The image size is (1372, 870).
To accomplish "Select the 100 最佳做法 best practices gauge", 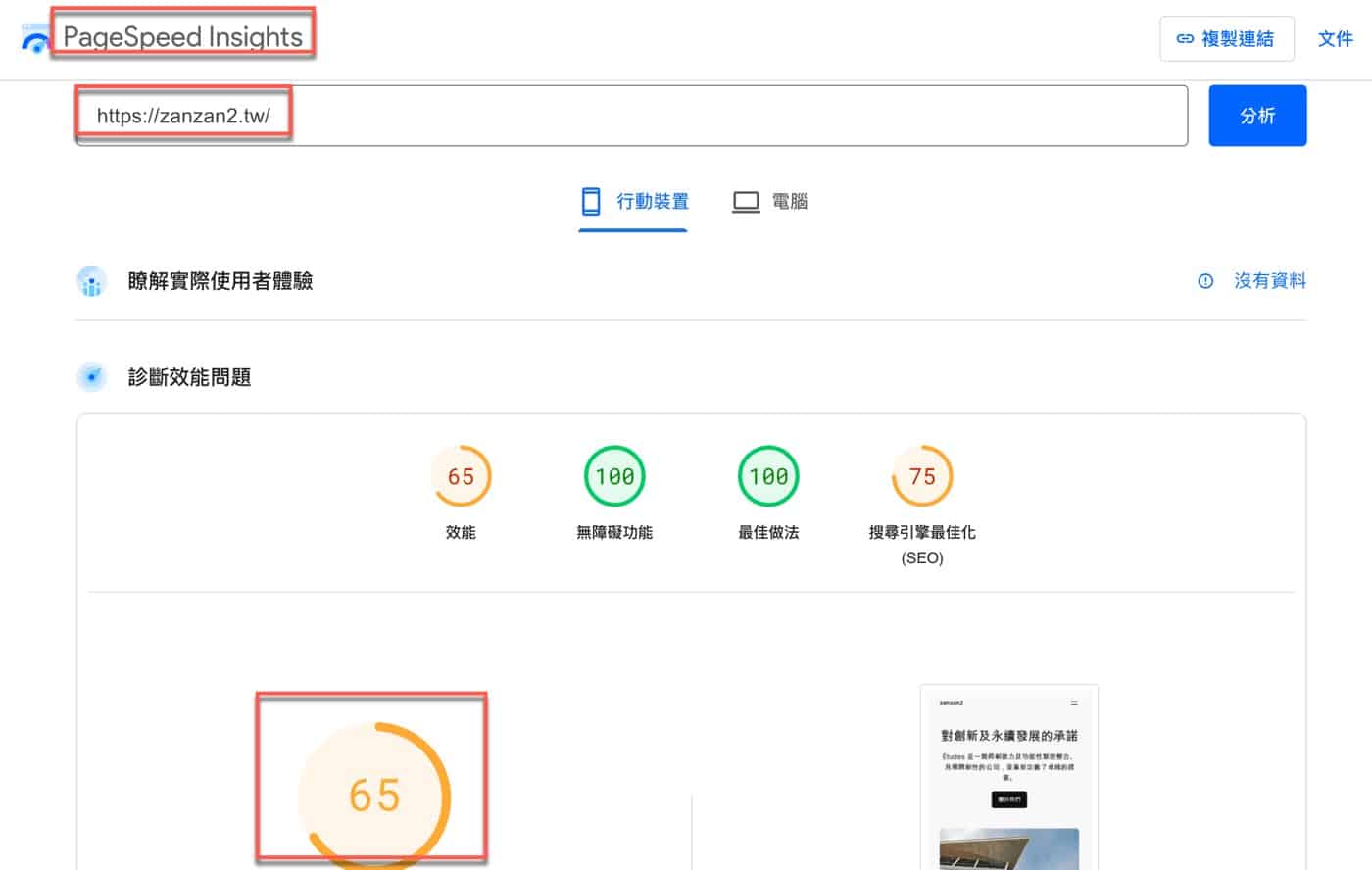I will tap(768, 476).
